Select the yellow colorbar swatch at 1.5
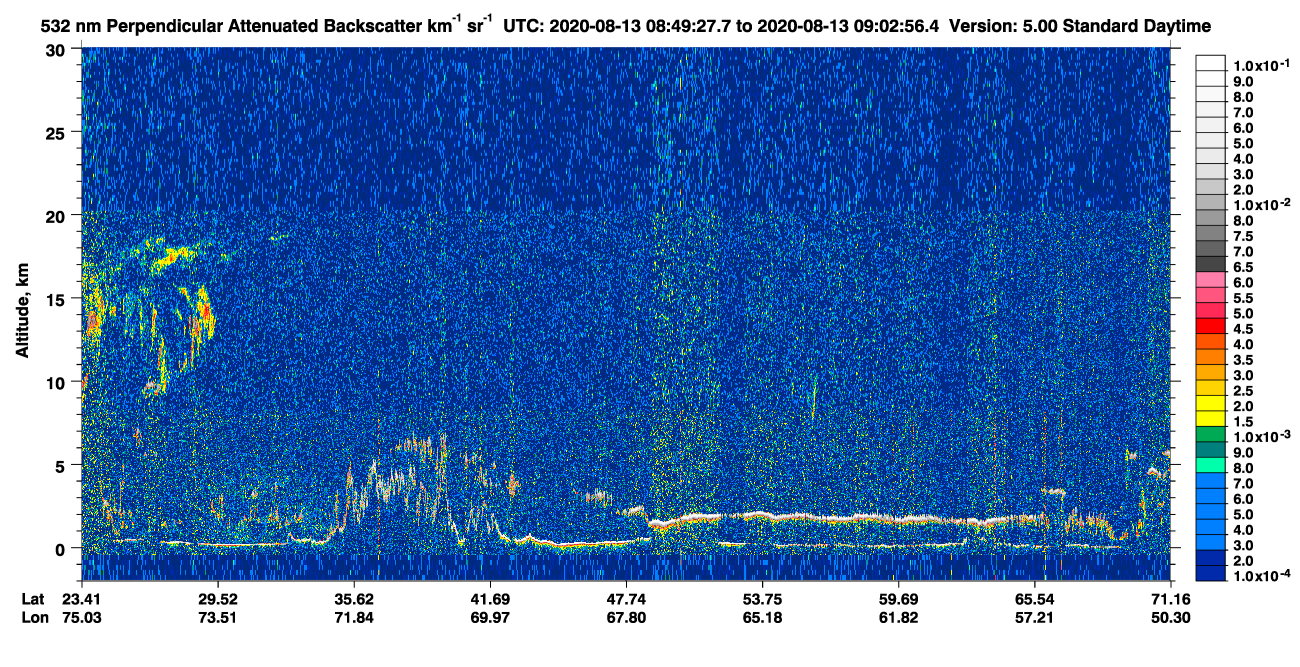The height and width of the screenshot is (667, 1300). 1211,421
